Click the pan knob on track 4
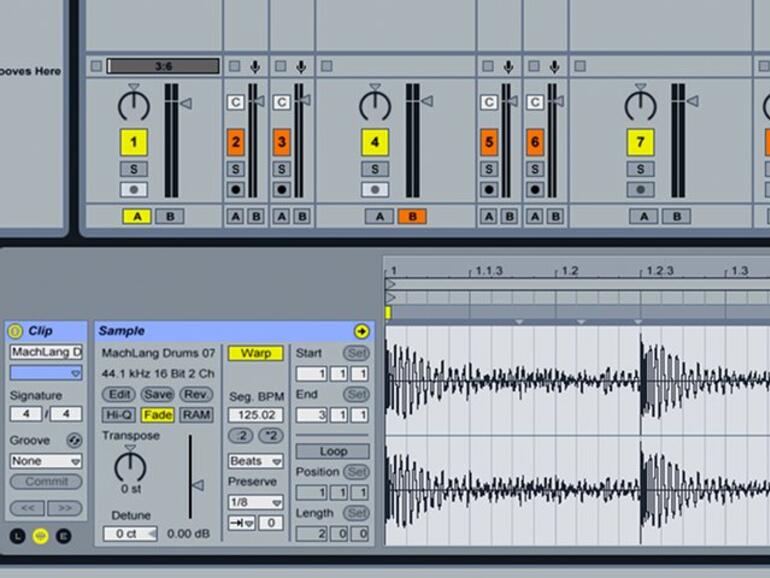Screen dimensions: 770x578 click(374, 104)
